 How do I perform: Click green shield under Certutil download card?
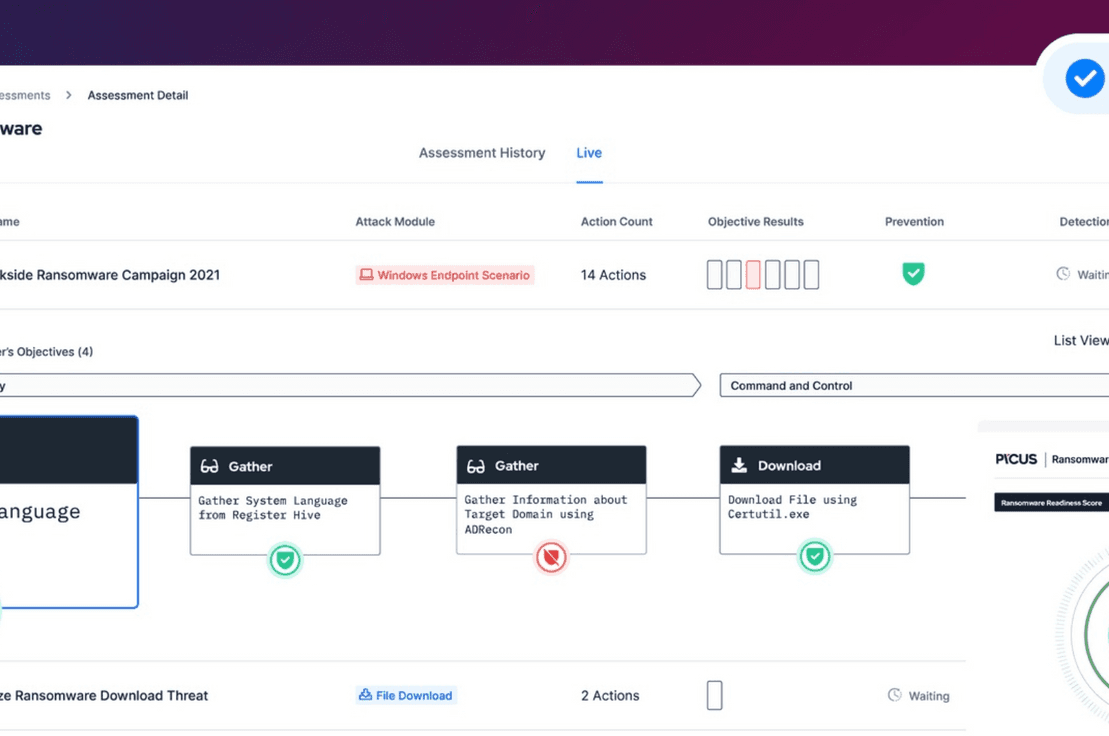coord(815,556)
